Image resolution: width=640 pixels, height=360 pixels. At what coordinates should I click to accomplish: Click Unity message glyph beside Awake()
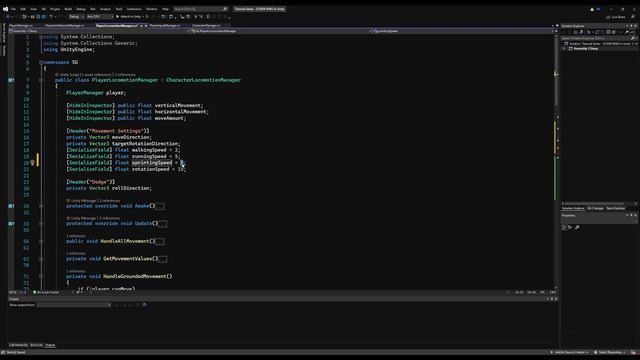11,206
